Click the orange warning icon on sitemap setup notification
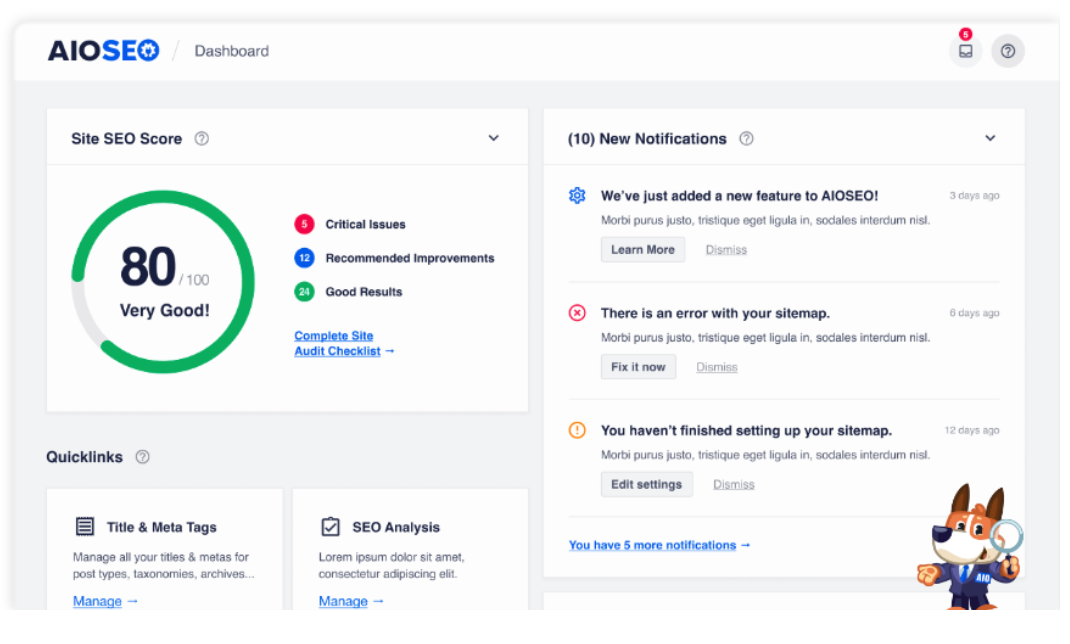 coord(577,430)
